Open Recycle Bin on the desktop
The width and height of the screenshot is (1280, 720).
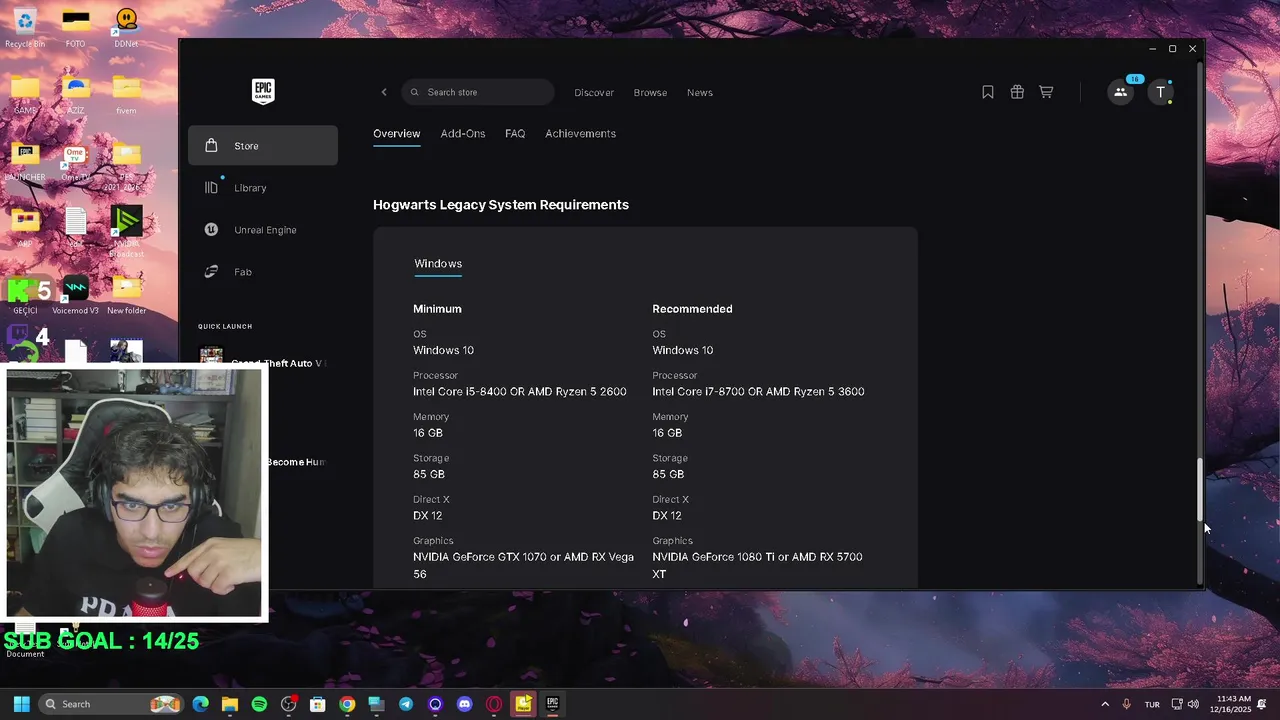[x=25, y=27]
